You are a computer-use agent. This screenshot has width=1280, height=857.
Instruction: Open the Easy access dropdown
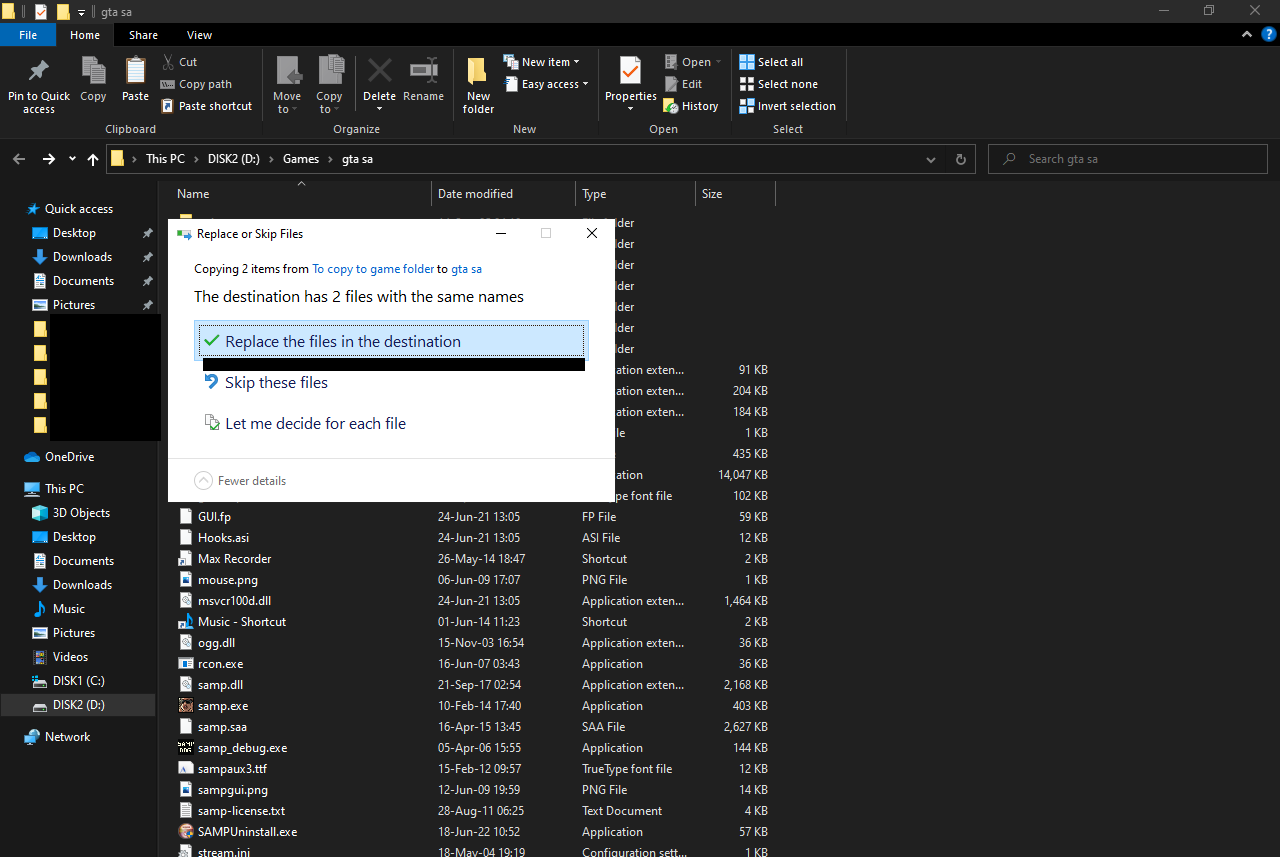coord(545,84)
